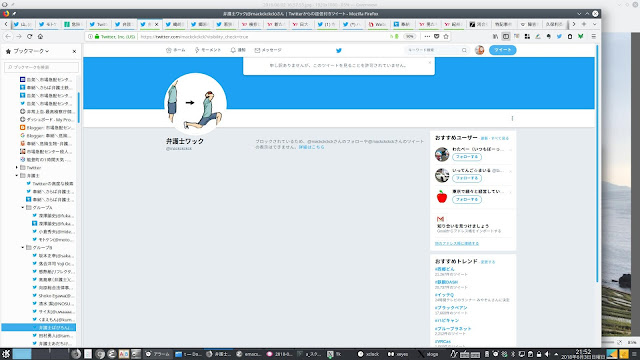640x360 pixels.
Task: Open the #ブループラネット trend
Action: pyautogui.click(x=453, y=329)
